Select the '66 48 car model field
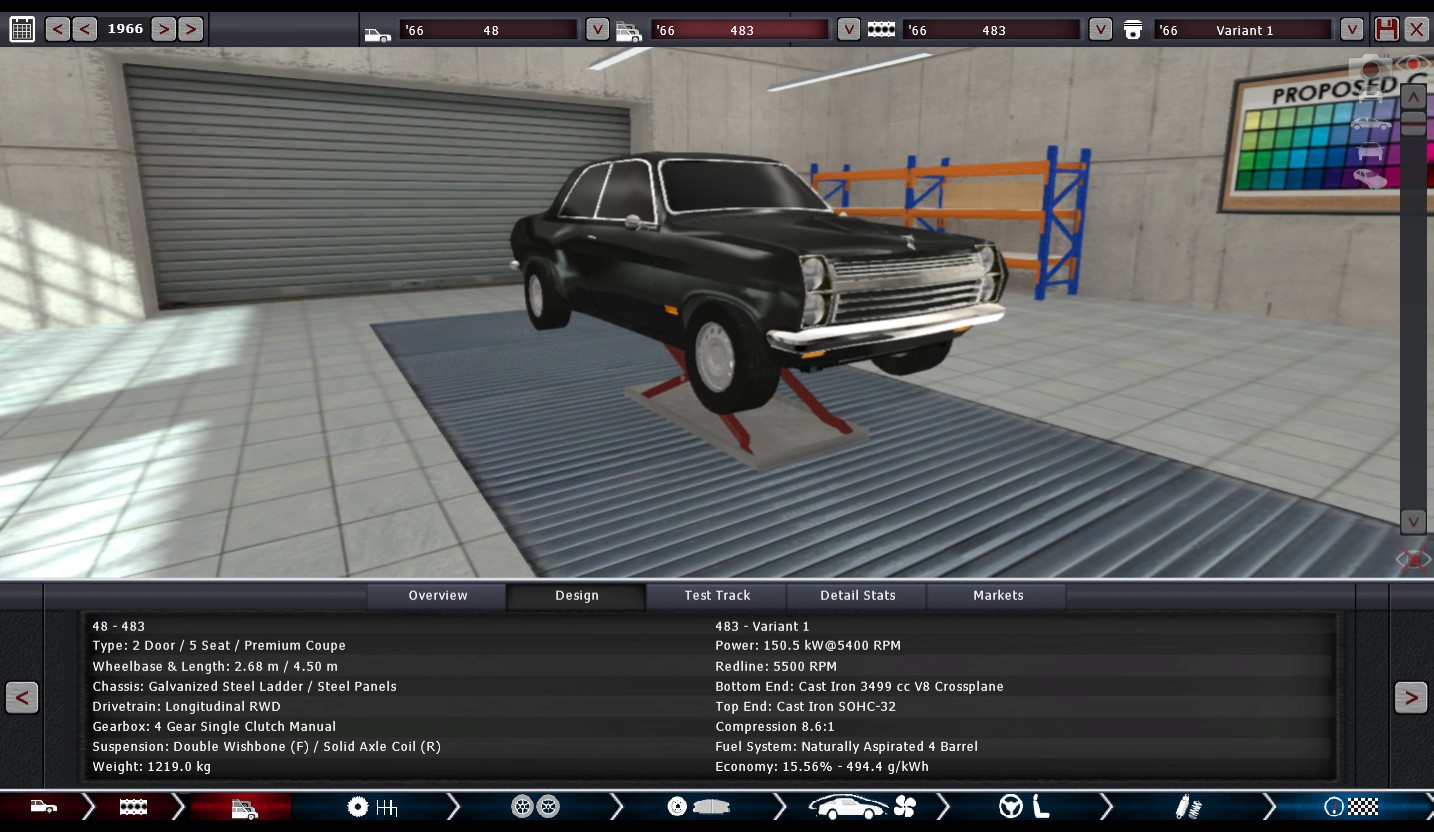Screen dimensions: 1434x832 coord(489,30)
